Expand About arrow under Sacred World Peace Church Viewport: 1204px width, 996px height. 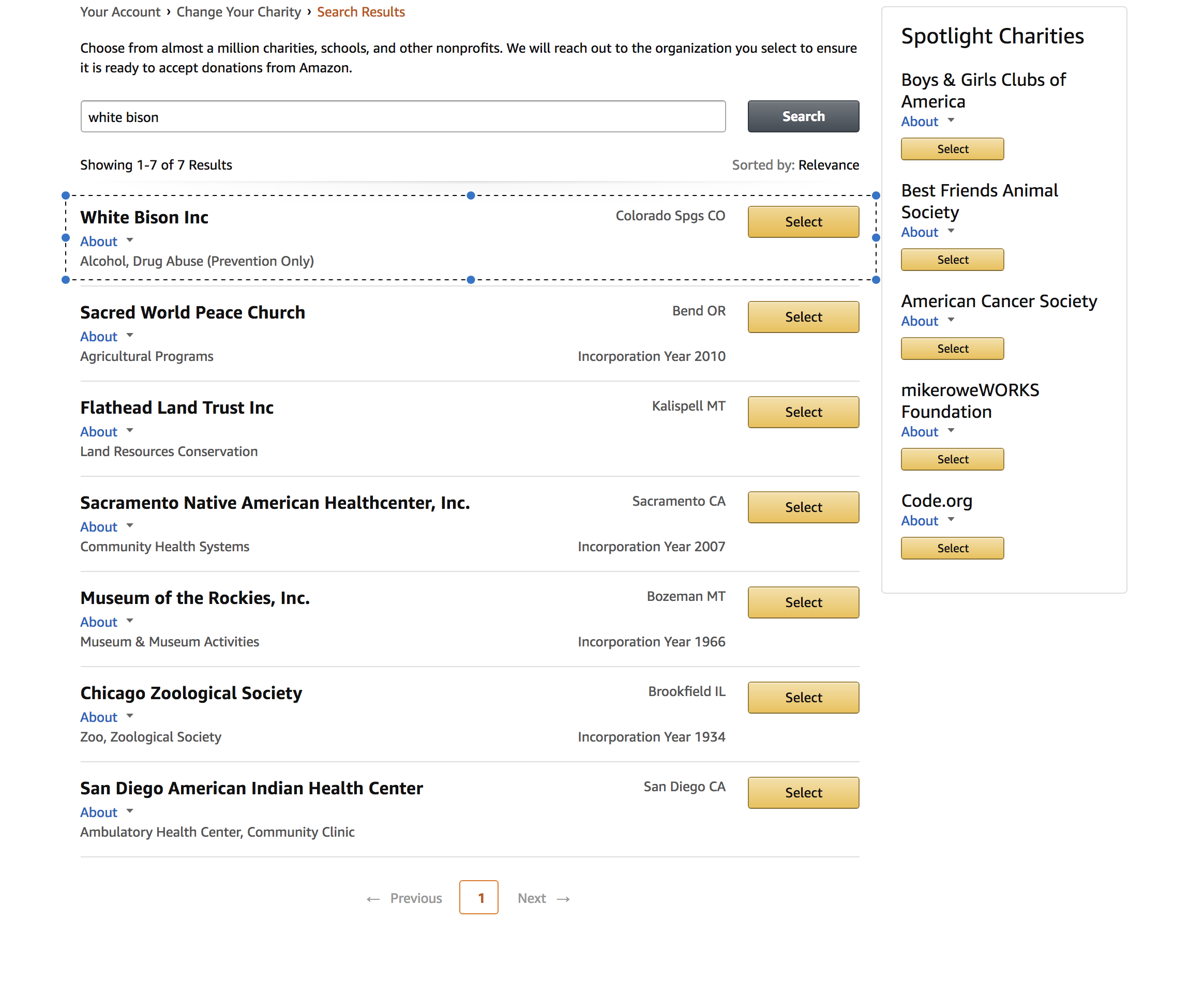click(130, 336)
